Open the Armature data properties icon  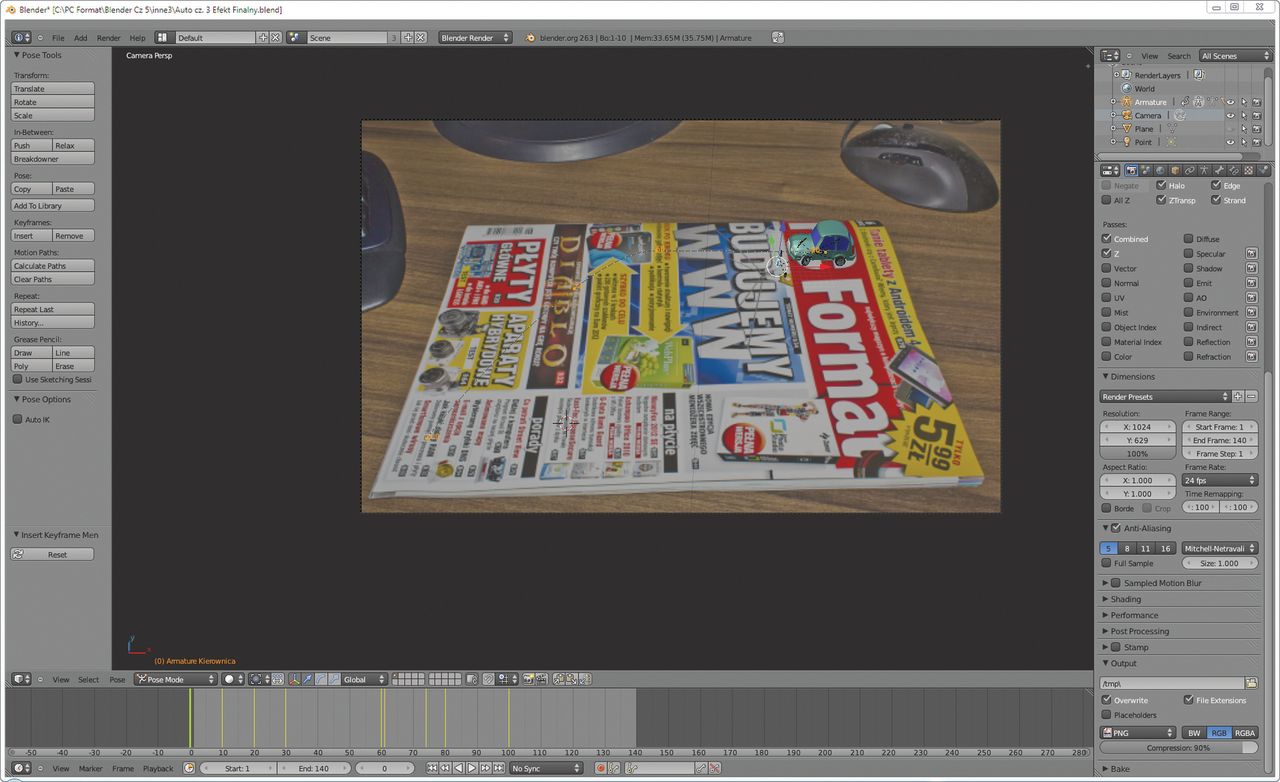coord(1204,170)
